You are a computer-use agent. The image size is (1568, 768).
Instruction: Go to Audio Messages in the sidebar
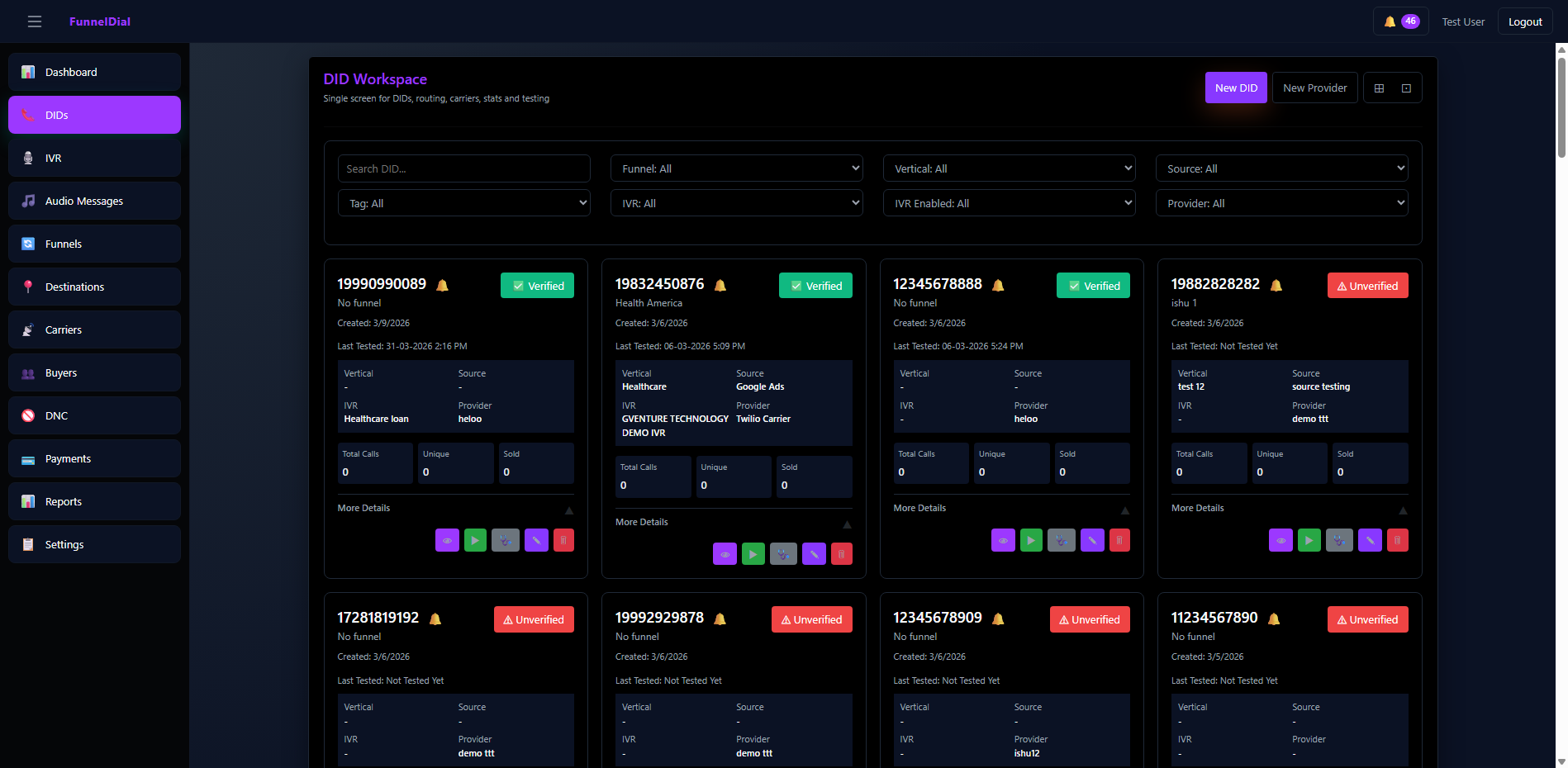[94, 201]
